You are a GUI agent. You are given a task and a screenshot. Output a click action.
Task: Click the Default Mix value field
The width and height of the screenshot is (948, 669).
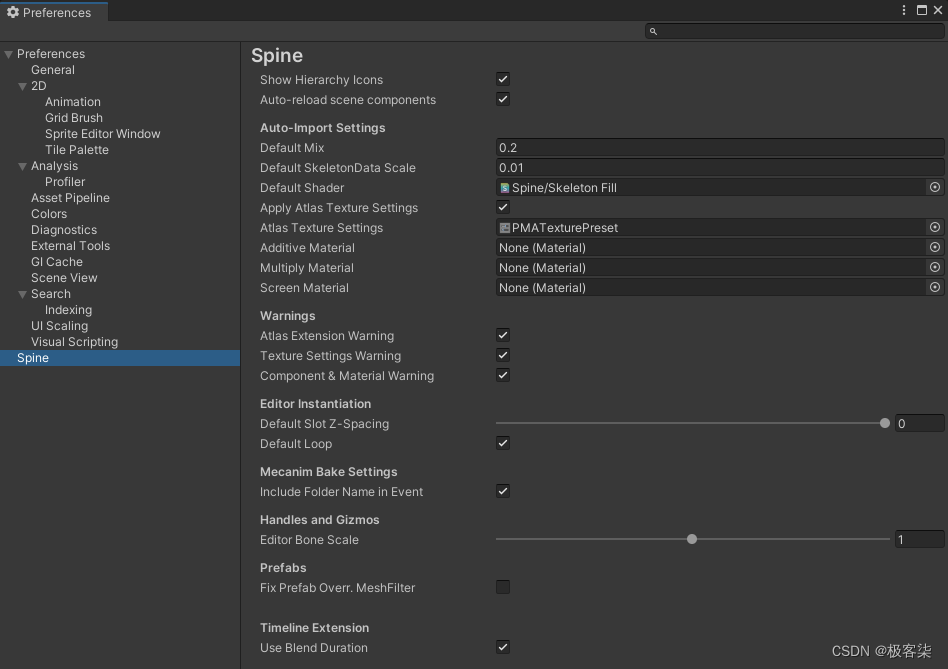coord(720,148)
